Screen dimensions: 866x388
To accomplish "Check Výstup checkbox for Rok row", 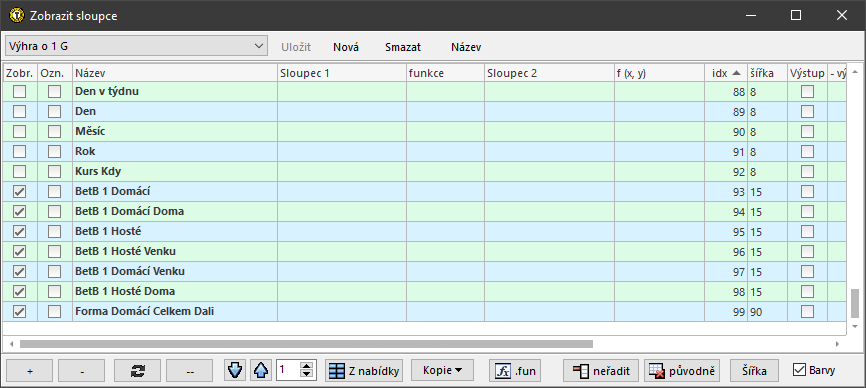I will 807,152.
